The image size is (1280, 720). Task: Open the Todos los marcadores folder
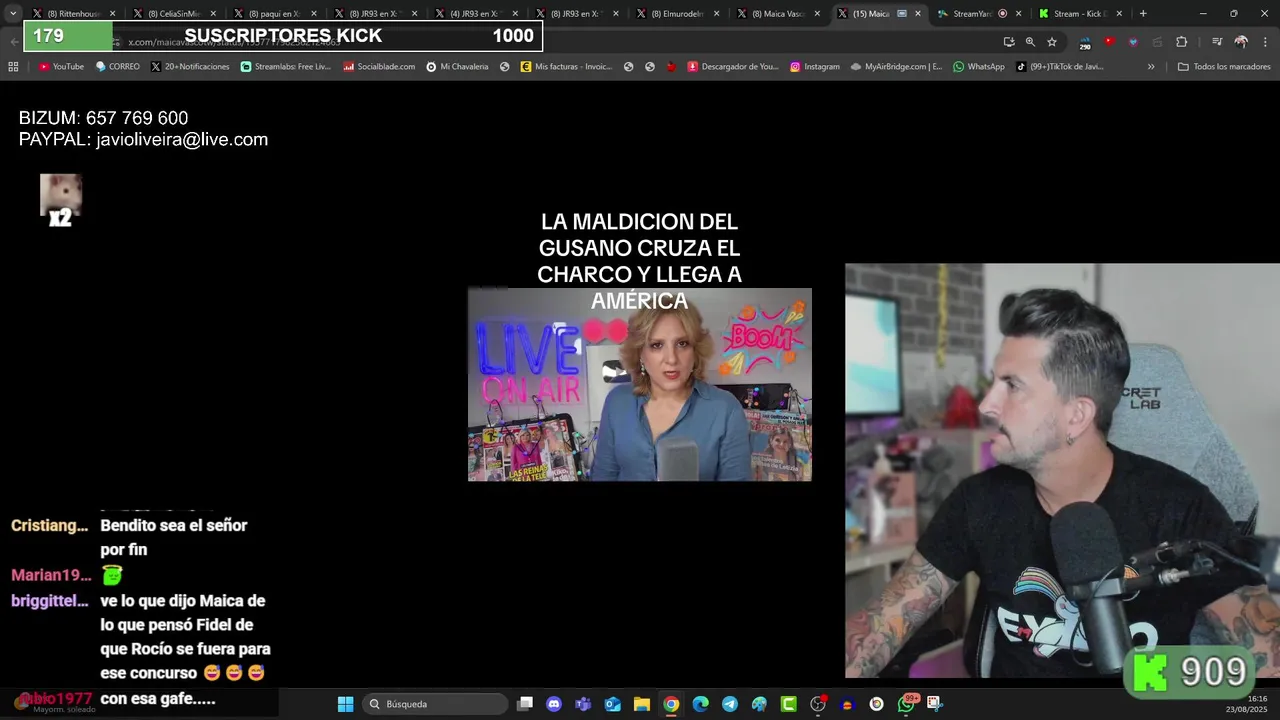[x=1224, y=67]
